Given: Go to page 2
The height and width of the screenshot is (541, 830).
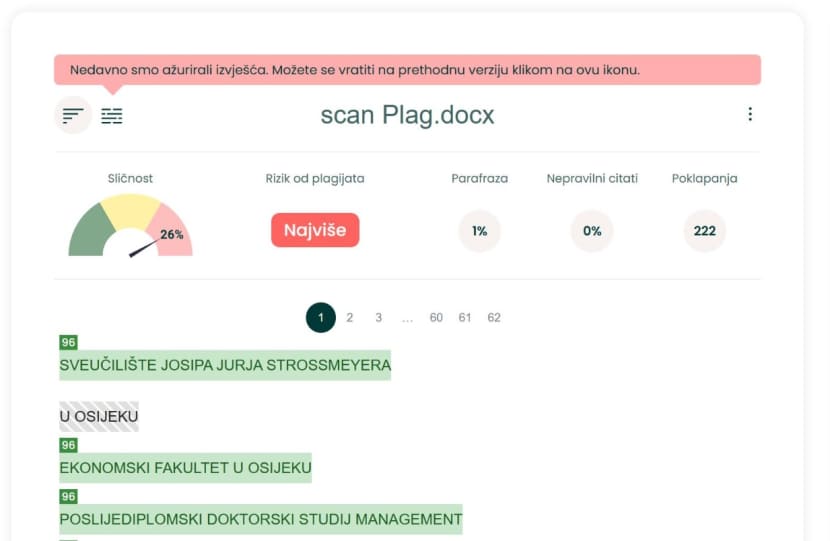Looking at the screenshot, I should [349, 318].
